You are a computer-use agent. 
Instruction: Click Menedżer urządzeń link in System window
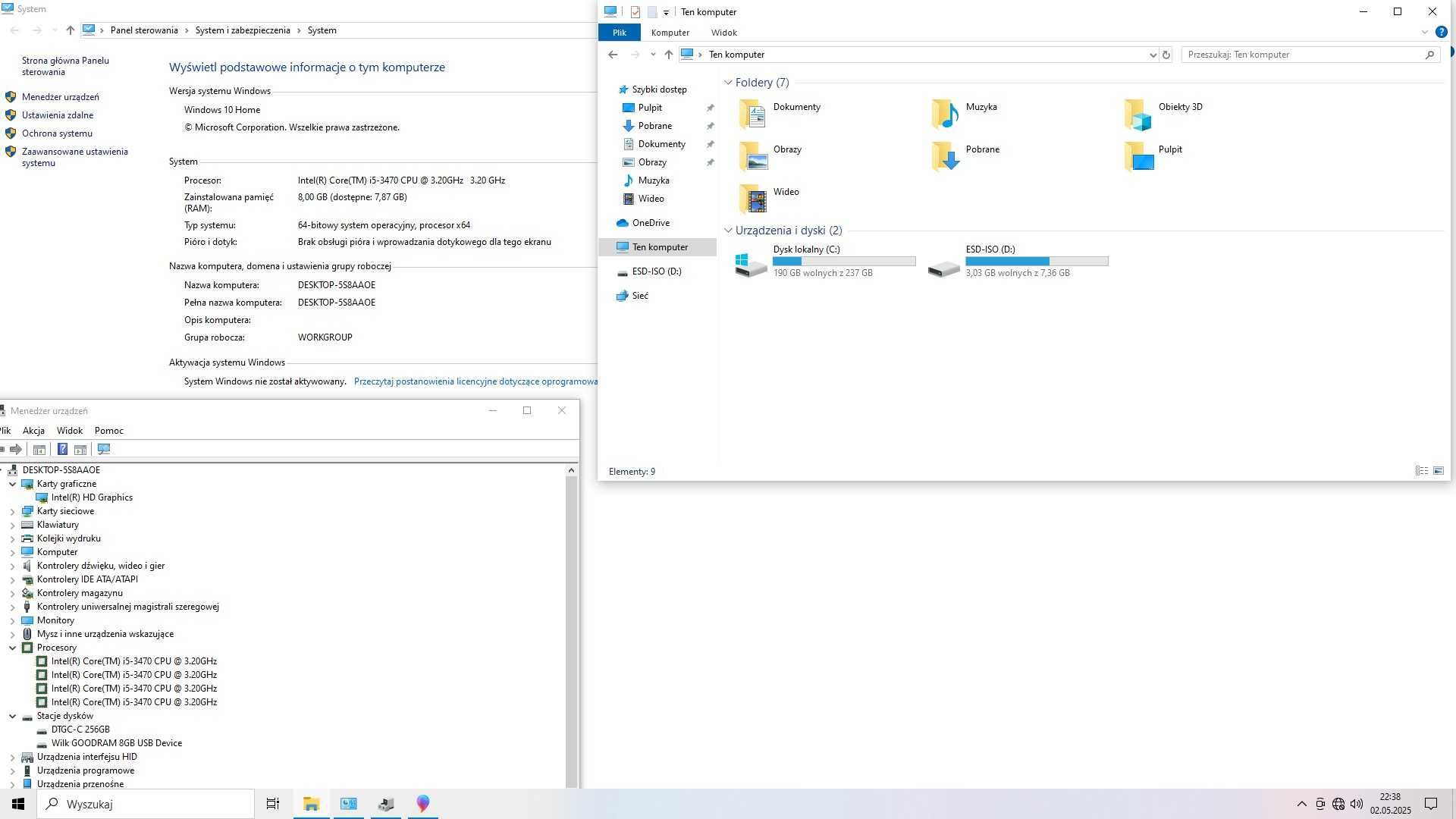click(61, 97)
